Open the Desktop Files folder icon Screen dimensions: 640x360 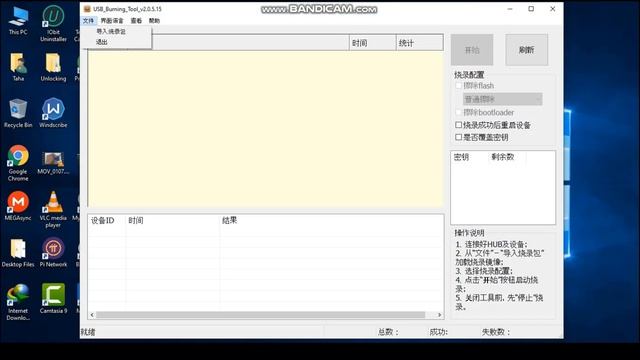[x=18, y=253]
